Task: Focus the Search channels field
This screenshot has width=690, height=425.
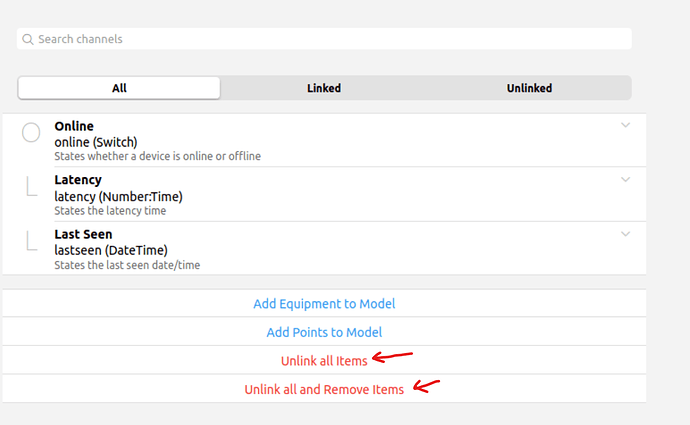Action: click(330, 39)
